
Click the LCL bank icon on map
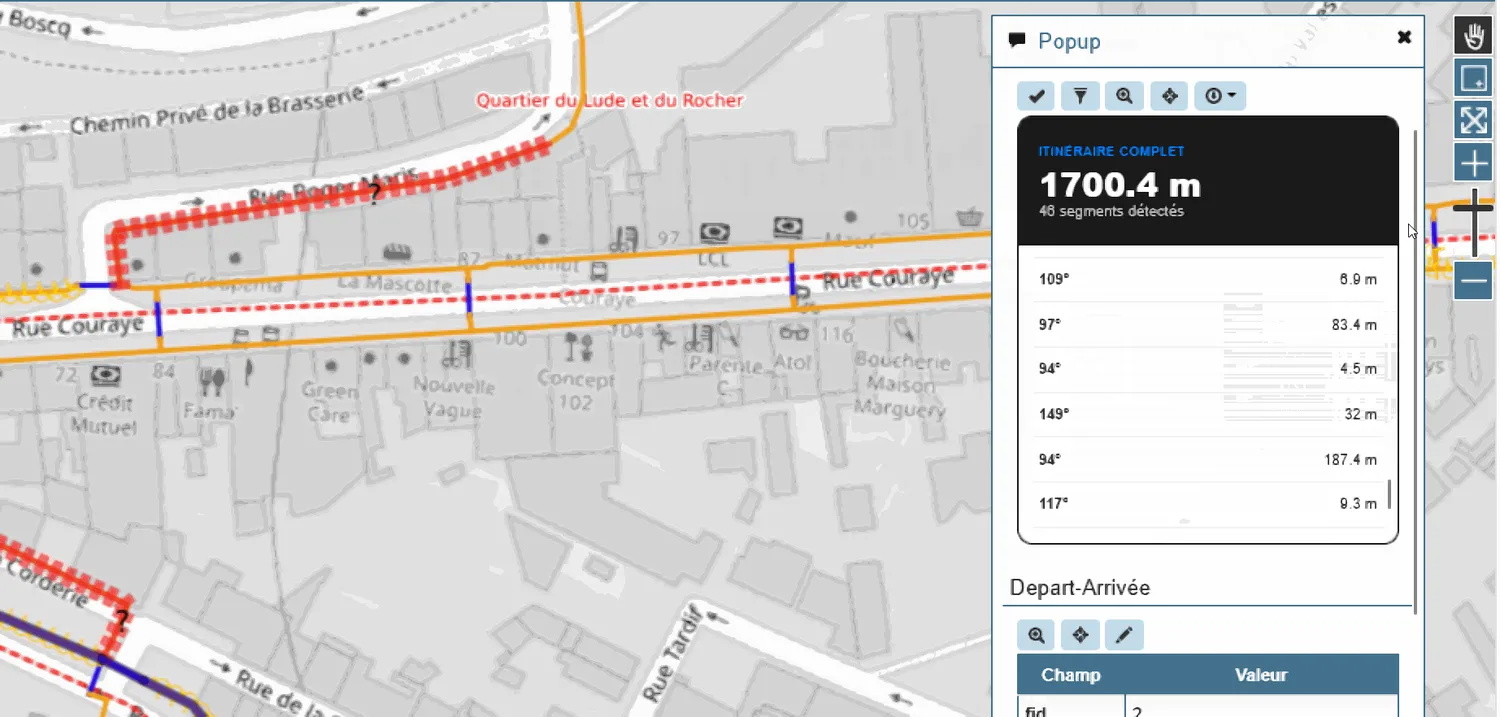click(x=713, y=232)
